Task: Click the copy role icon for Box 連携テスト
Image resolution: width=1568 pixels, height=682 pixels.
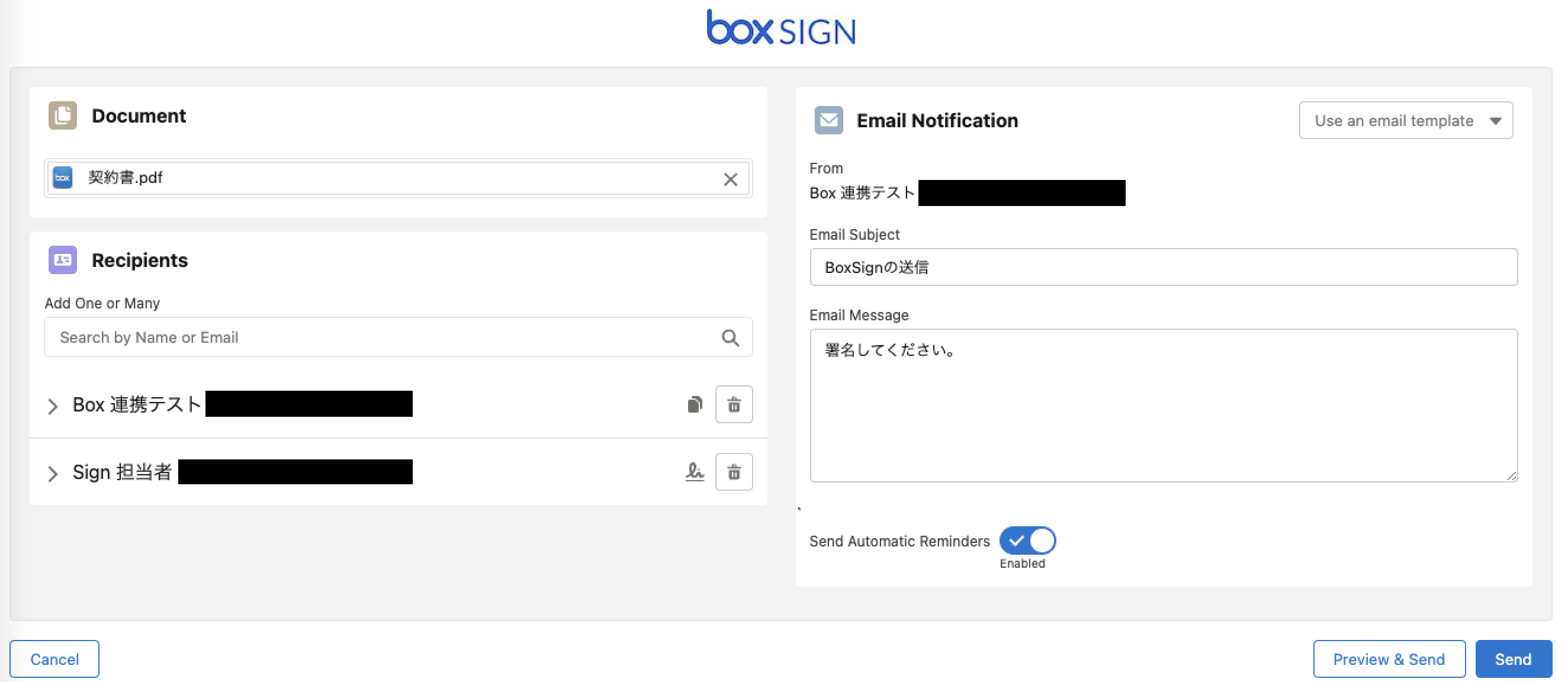Action: tap(695, 404)
